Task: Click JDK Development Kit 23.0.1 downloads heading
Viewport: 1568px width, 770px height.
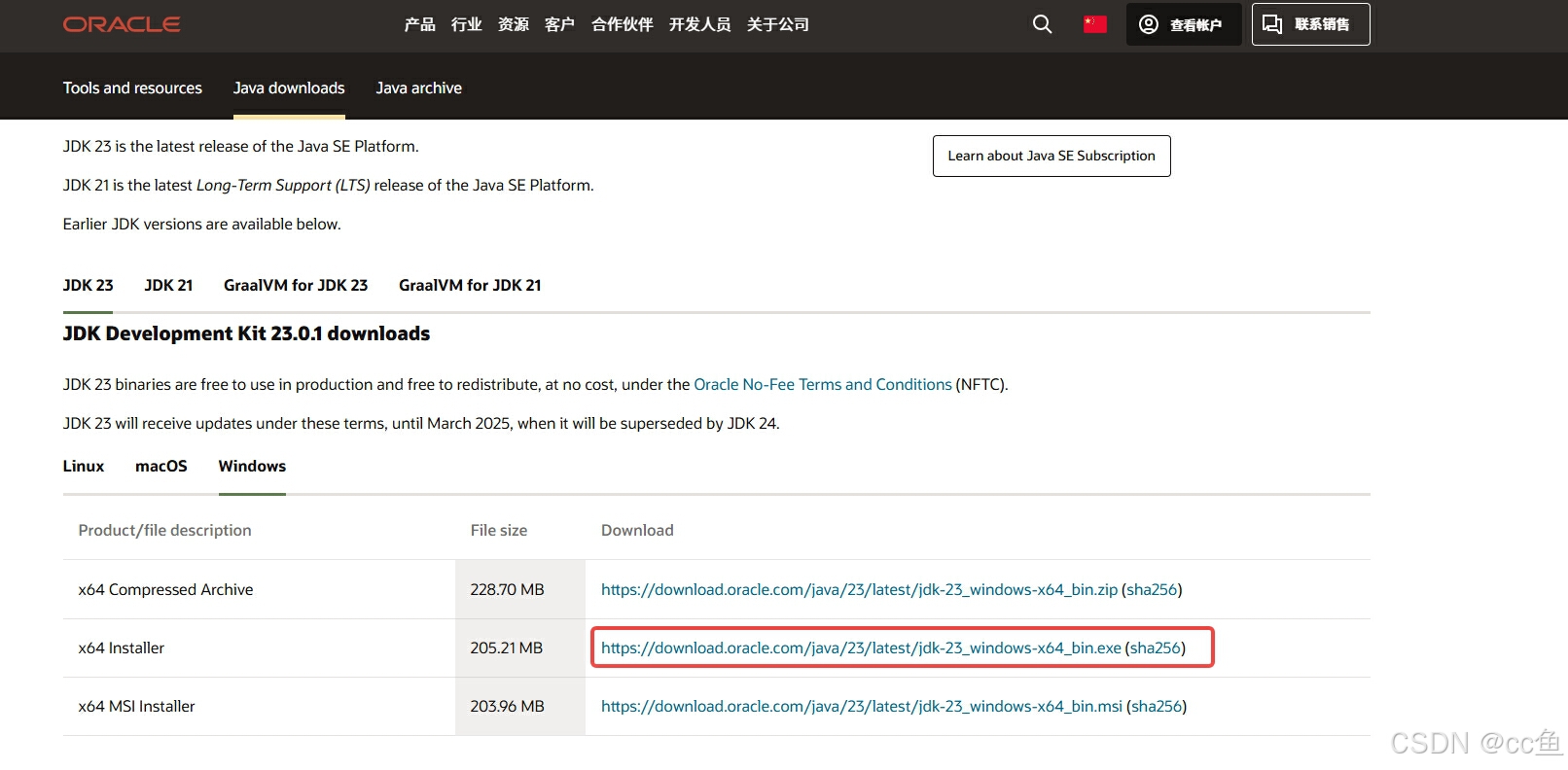Action: pyautogui.click(x=246, y=333)
